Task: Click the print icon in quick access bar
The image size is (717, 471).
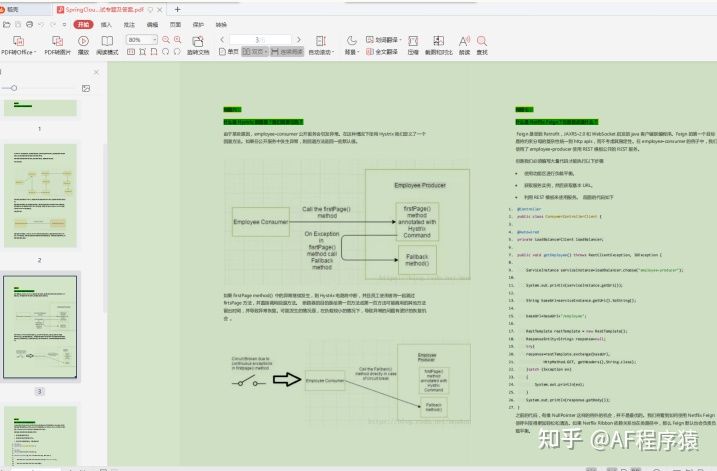Action: (x=29, y=24)
